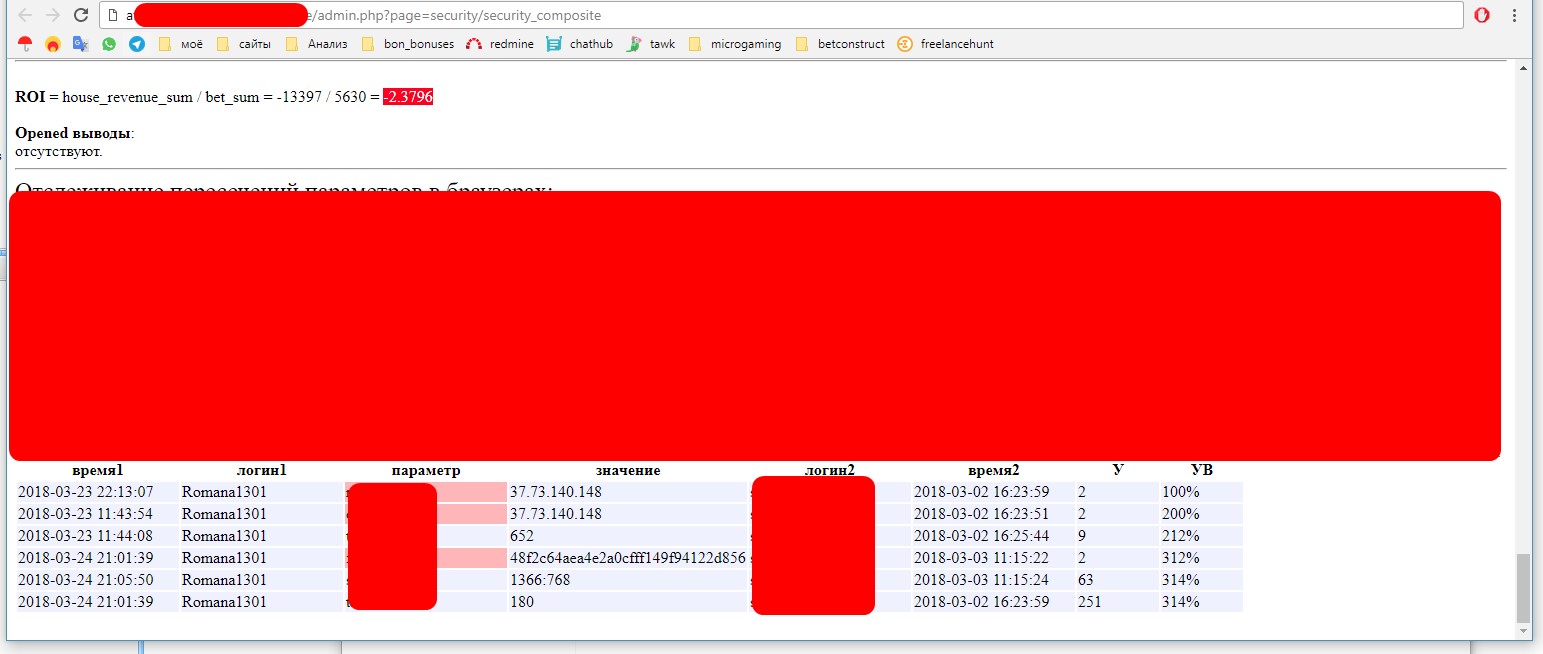Click the hash value 48f2c64aea4e2a0cfff149f94122d856
The image size is (1543, 654).
click(x=627, y=558)
